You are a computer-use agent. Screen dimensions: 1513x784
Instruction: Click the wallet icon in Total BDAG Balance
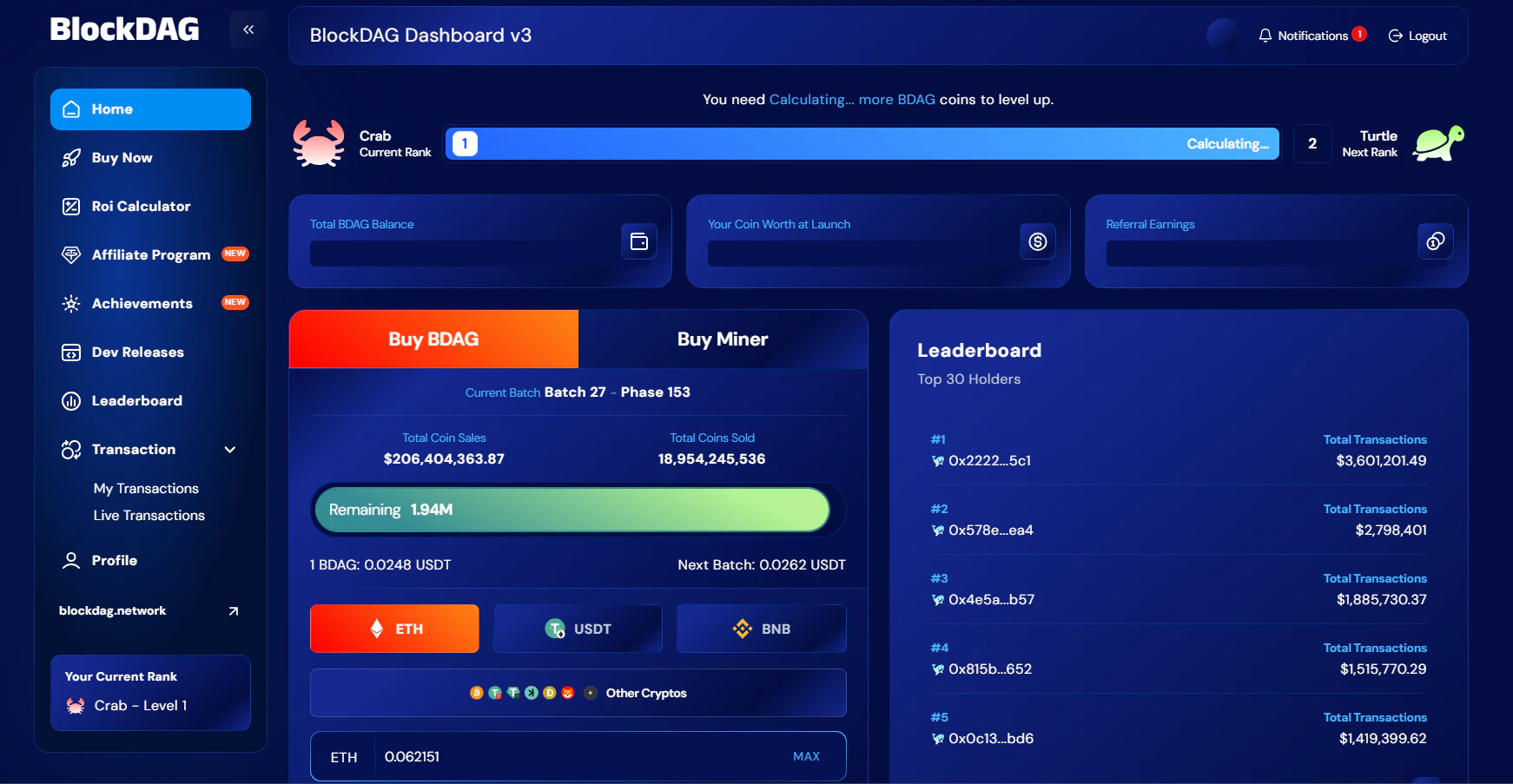[x=639, y=241]
